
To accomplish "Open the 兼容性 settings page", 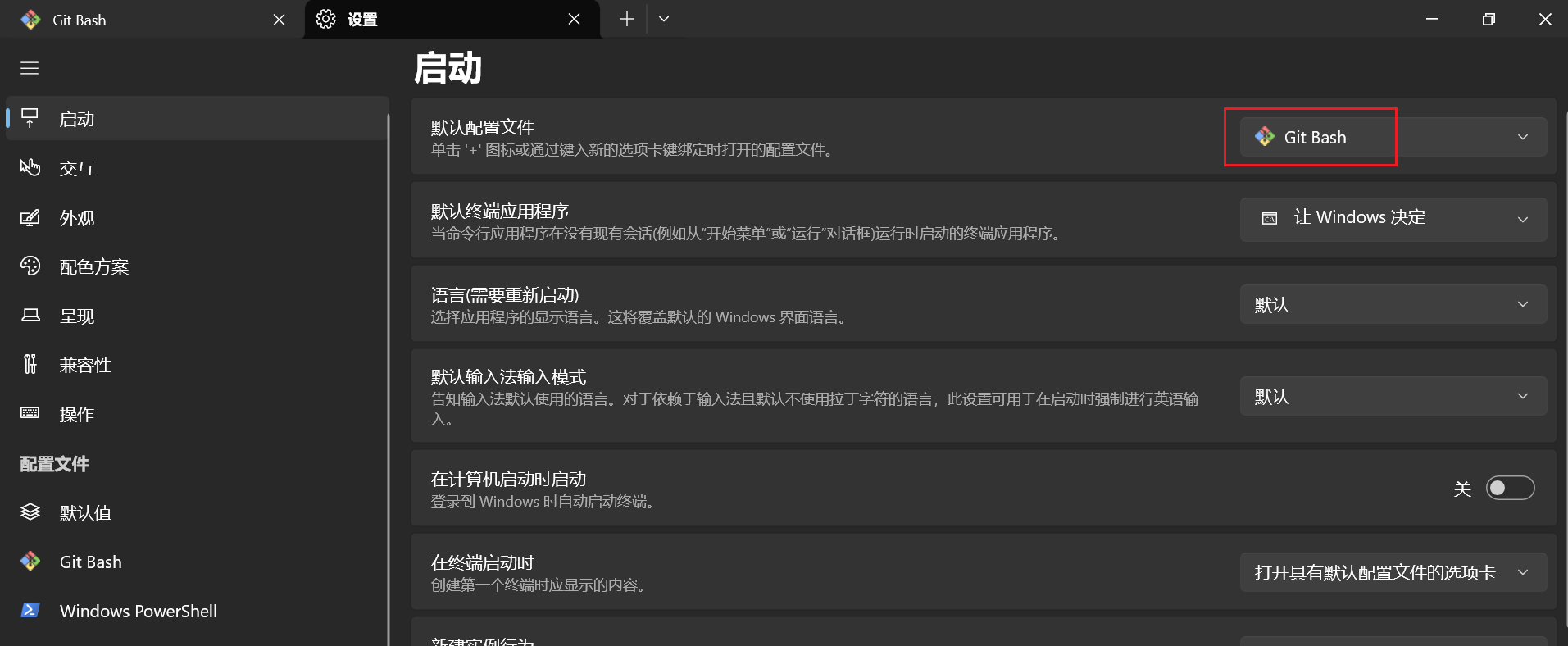I will pos(197,365).
